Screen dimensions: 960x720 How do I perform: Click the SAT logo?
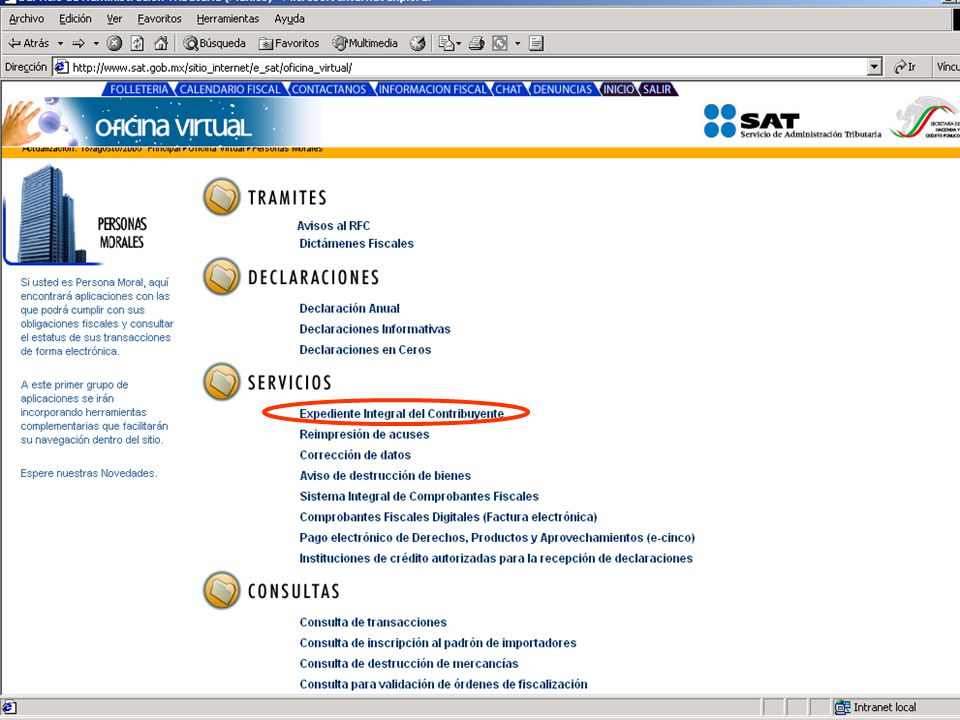click(x=792, y=121)
